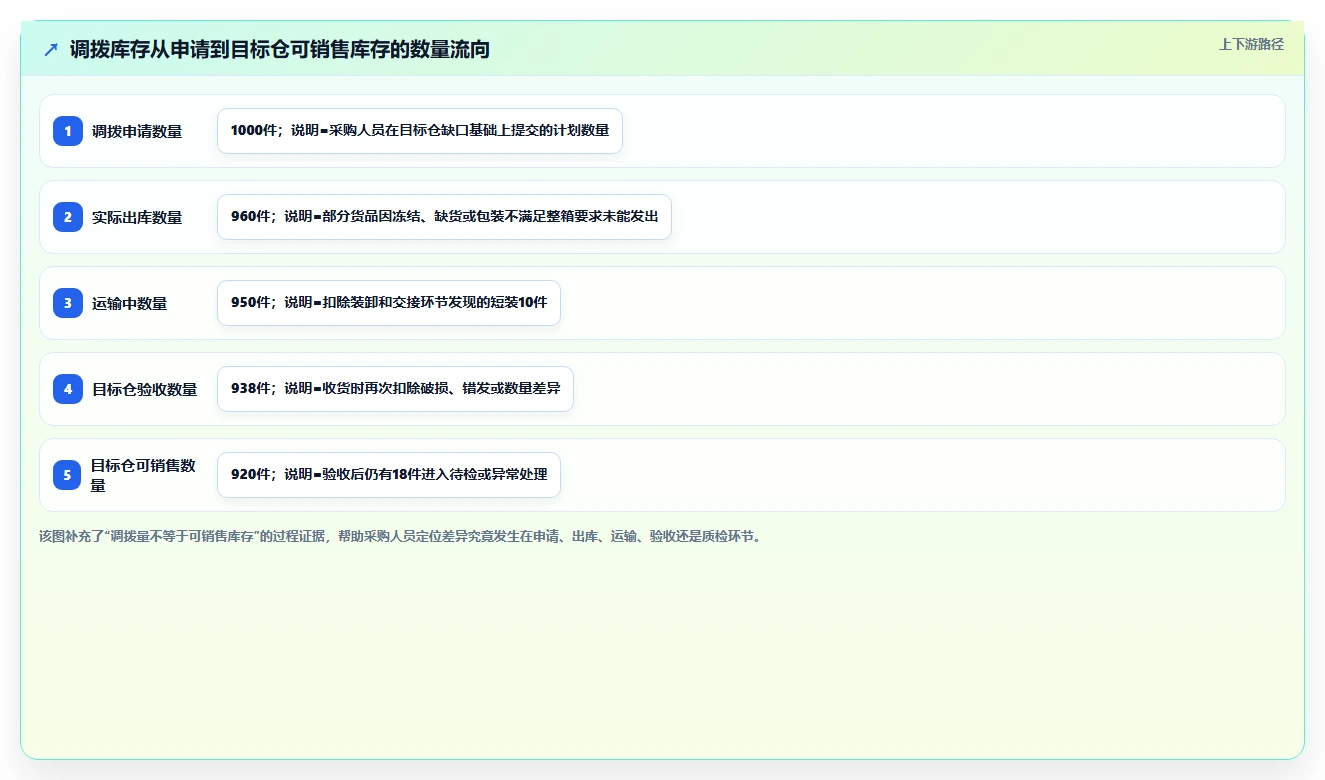Viewport: 1325px width, 780px height.
Task: Open the 938件 acceptance description box
Action: [395, 389]
